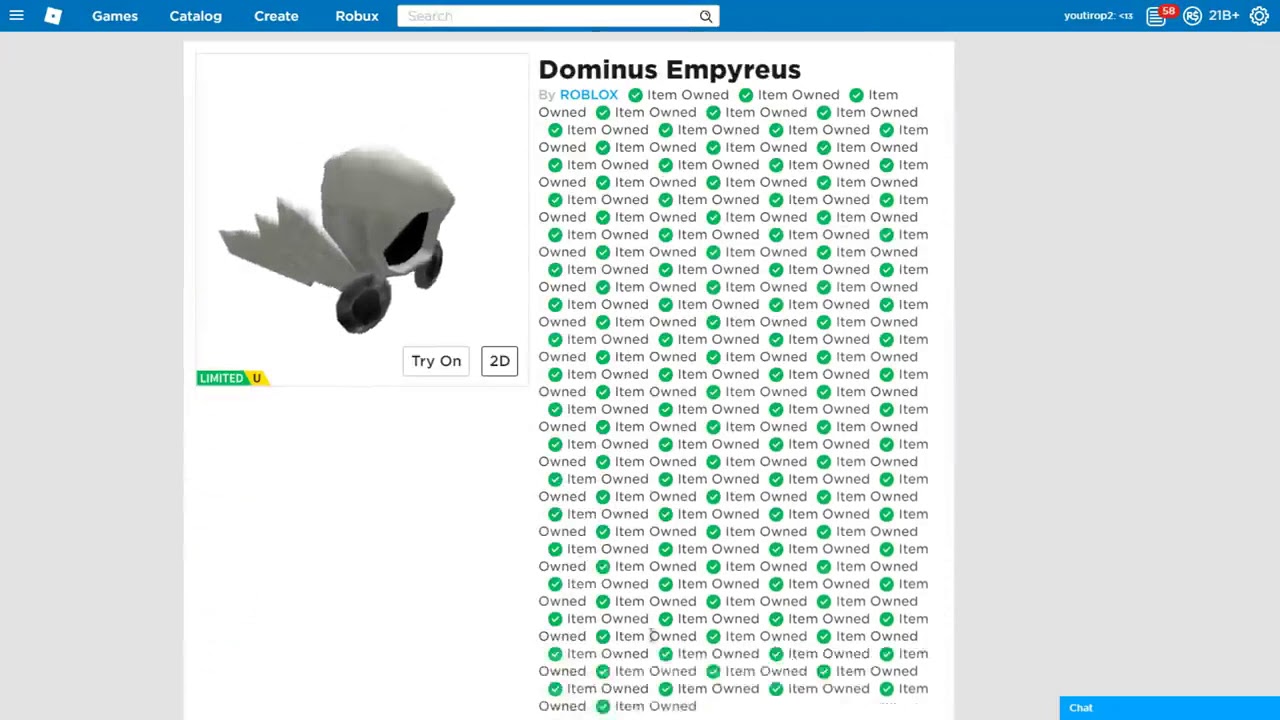Click first green check after ROBLOX
This screenshot has height=720, width=1280.
coord(635,95)
